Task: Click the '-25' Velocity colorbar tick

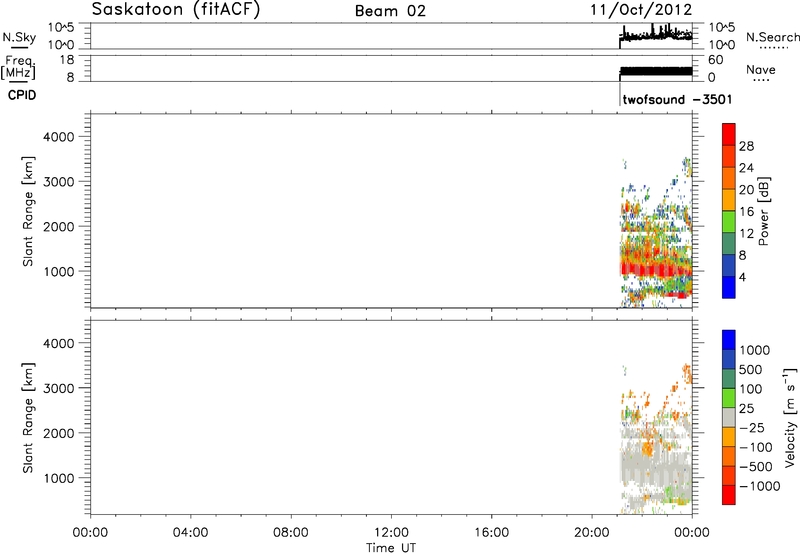Action: coord(752,427)
